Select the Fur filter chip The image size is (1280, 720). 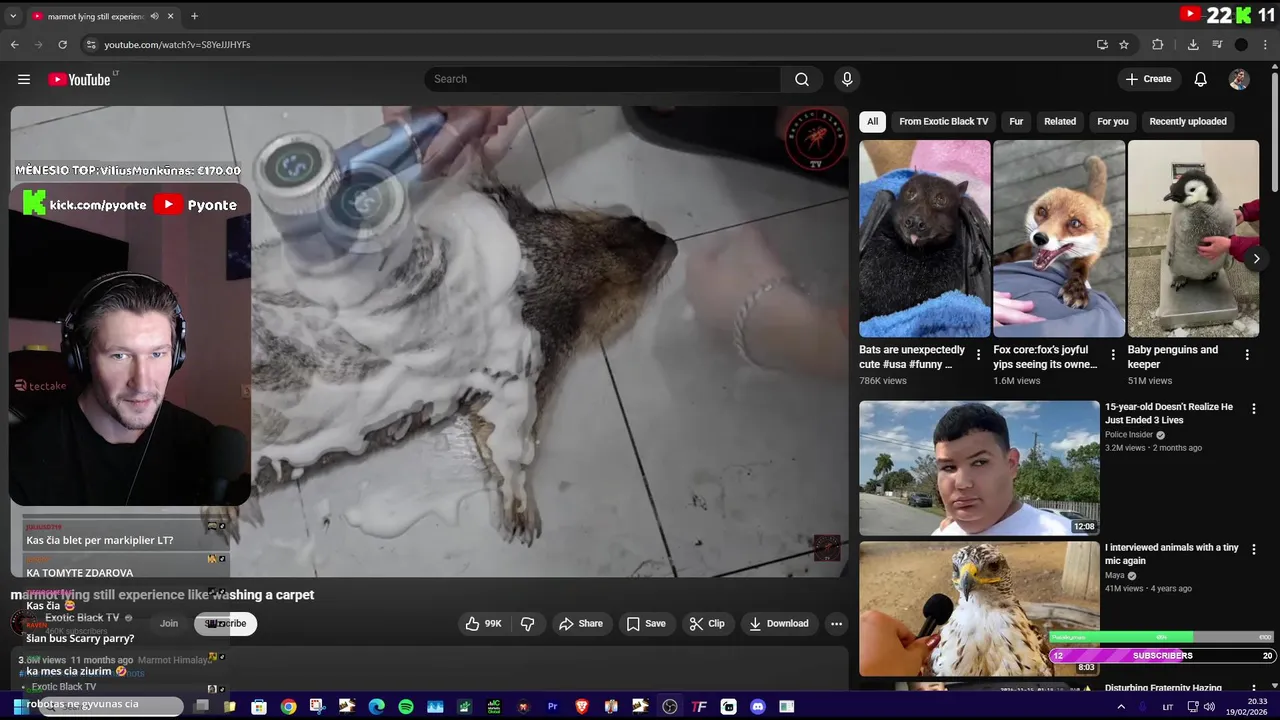point(1016,121)
